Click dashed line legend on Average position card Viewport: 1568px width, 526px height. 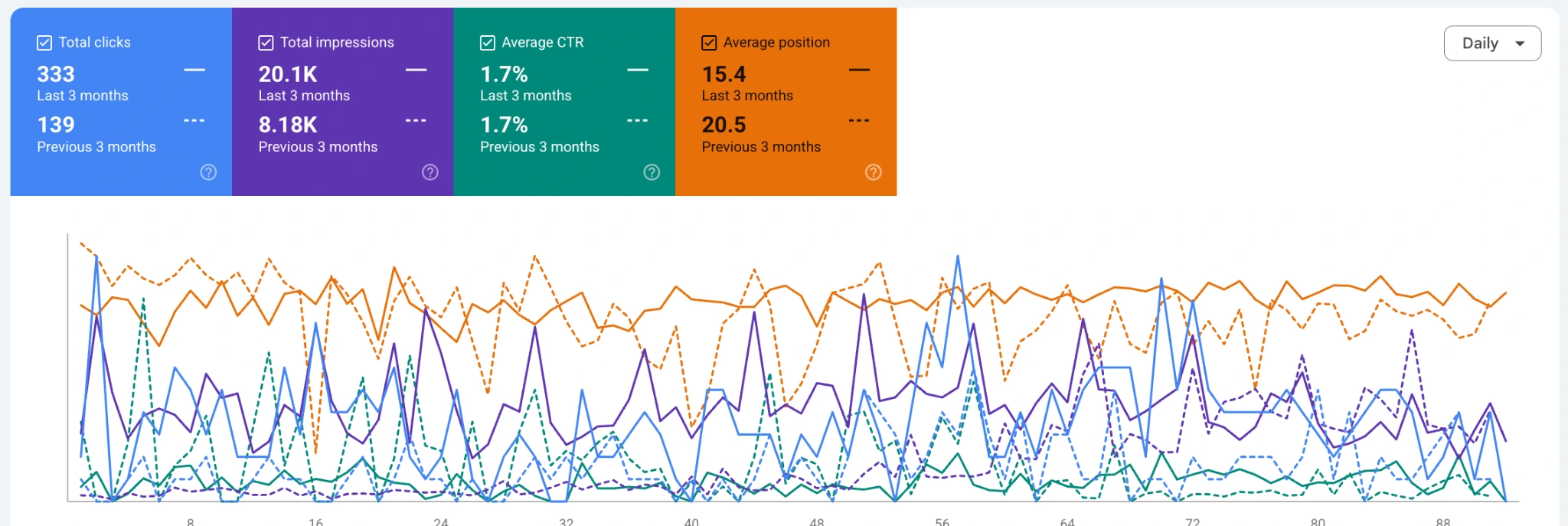click(x=859, y=121)
